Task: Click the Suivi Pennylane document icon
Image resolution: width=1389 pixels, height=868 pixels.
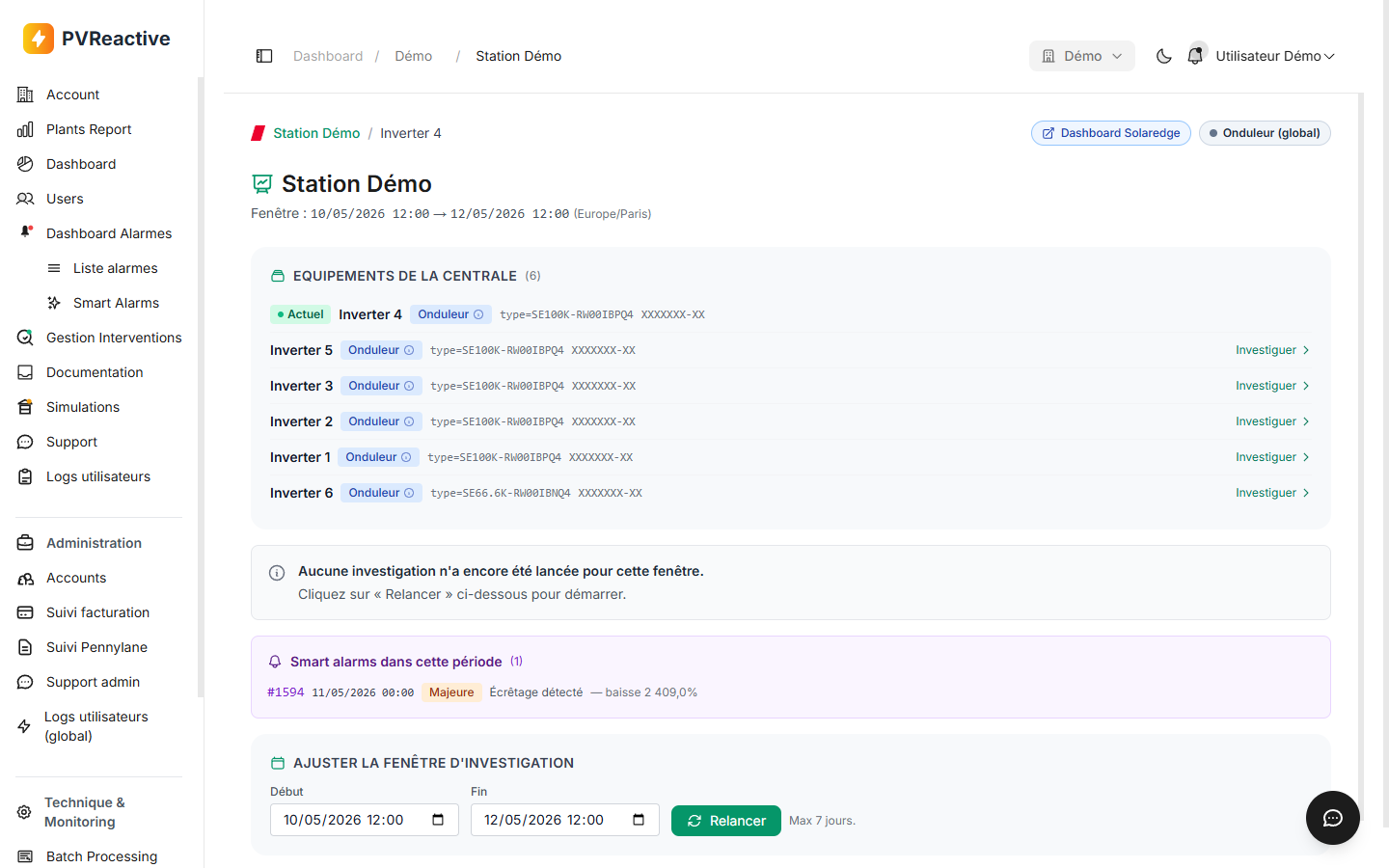Action: click(25, 647)
